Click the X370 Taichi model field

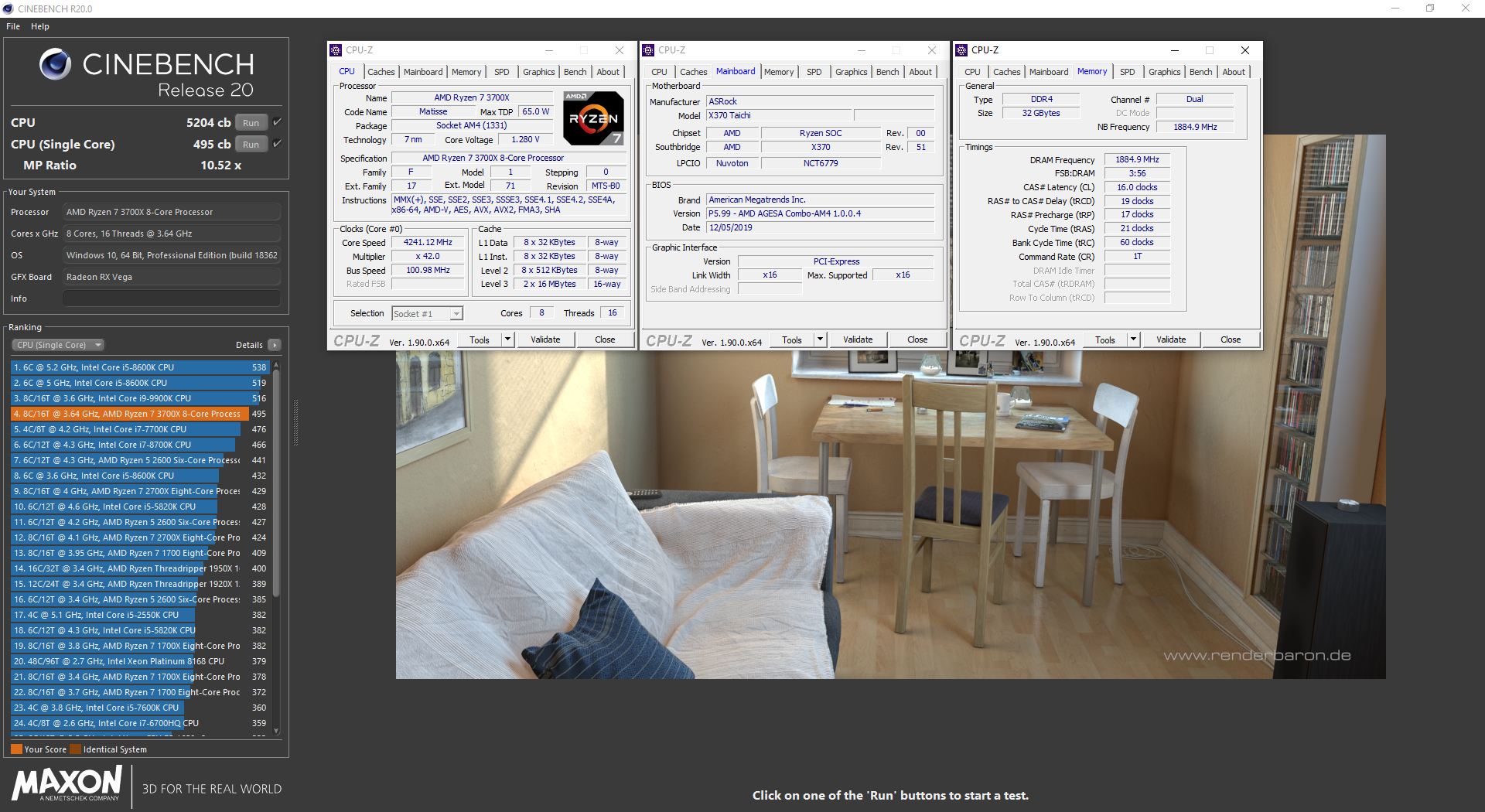[x=780, y=115]
